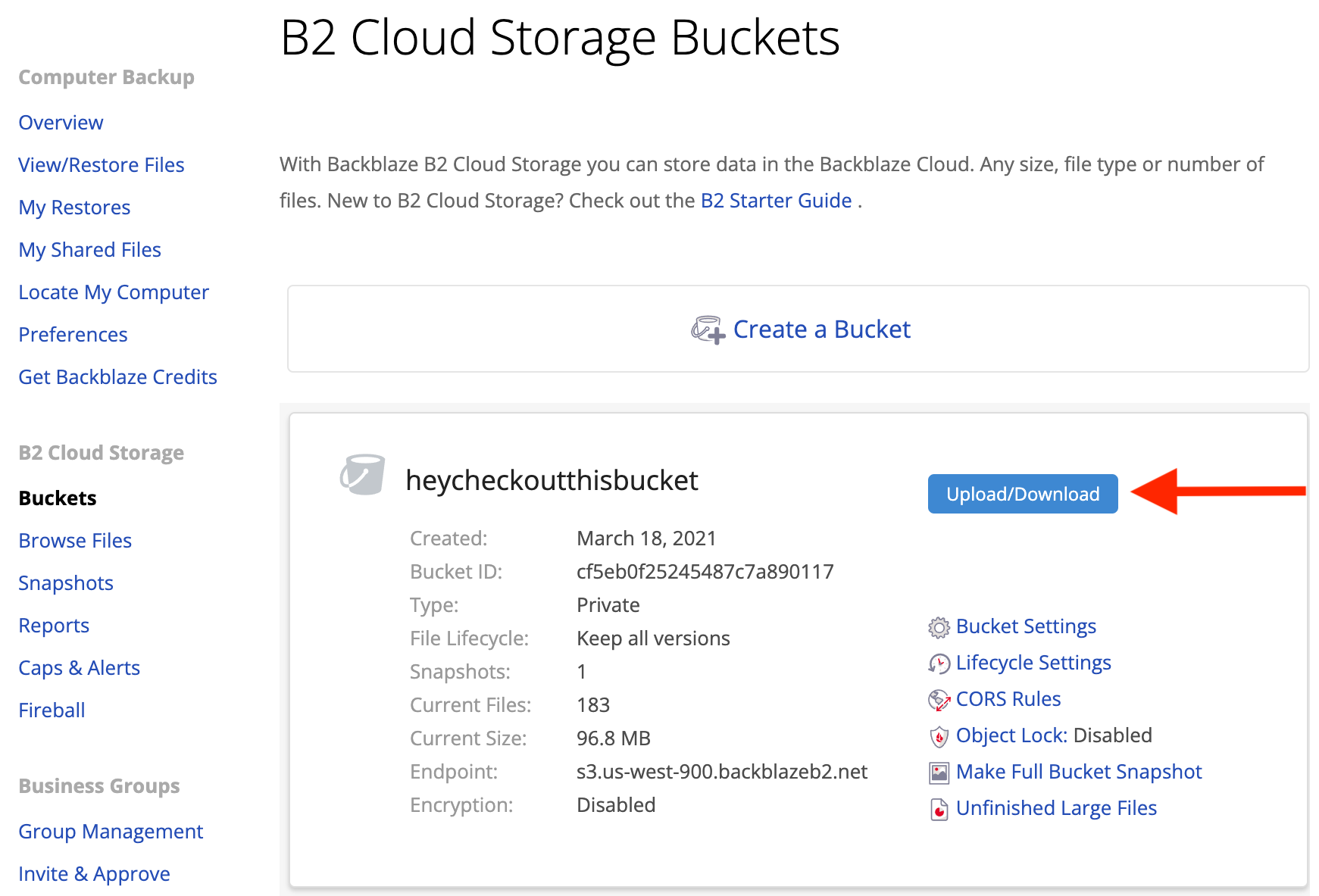Open Invite & Approve in the sidebar
1319x896 pixels.
(94, 874)
